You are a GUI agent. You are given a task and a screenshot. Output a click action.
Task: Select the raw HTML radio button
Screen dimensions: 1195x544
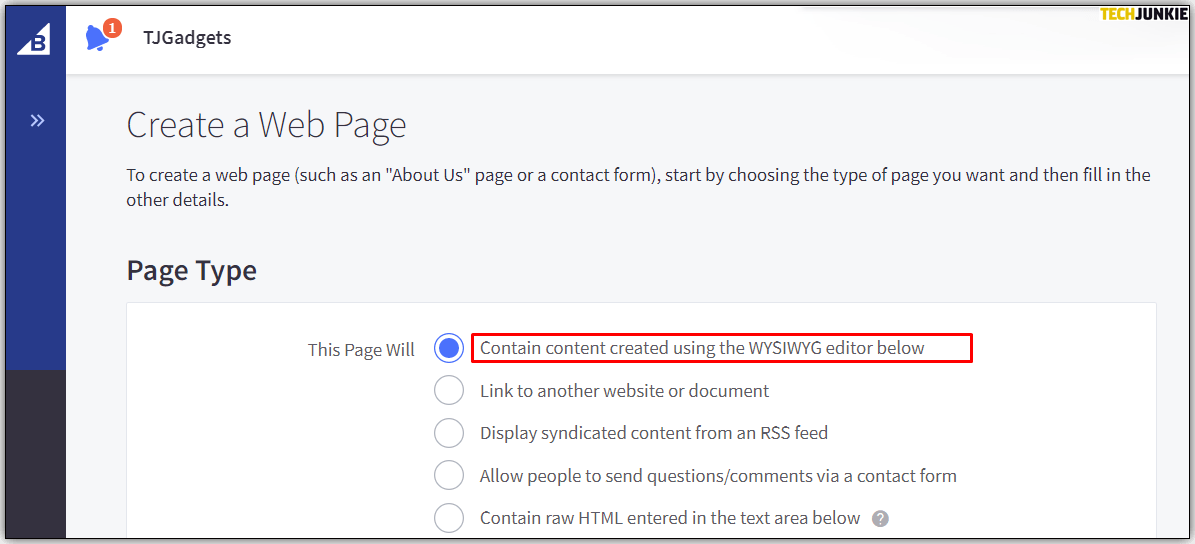449,518
